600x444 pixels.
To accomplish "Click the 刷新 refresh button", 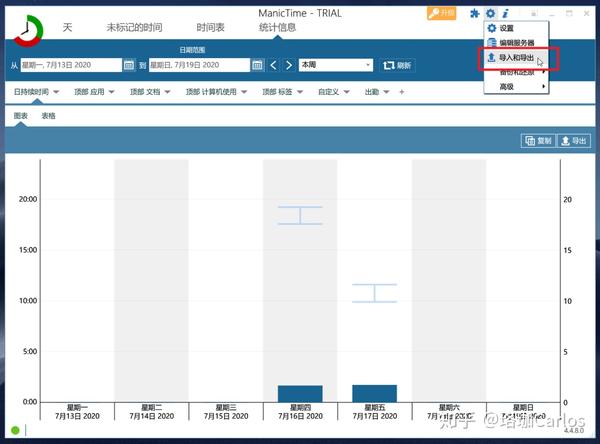I will click(x=397, y=65).
